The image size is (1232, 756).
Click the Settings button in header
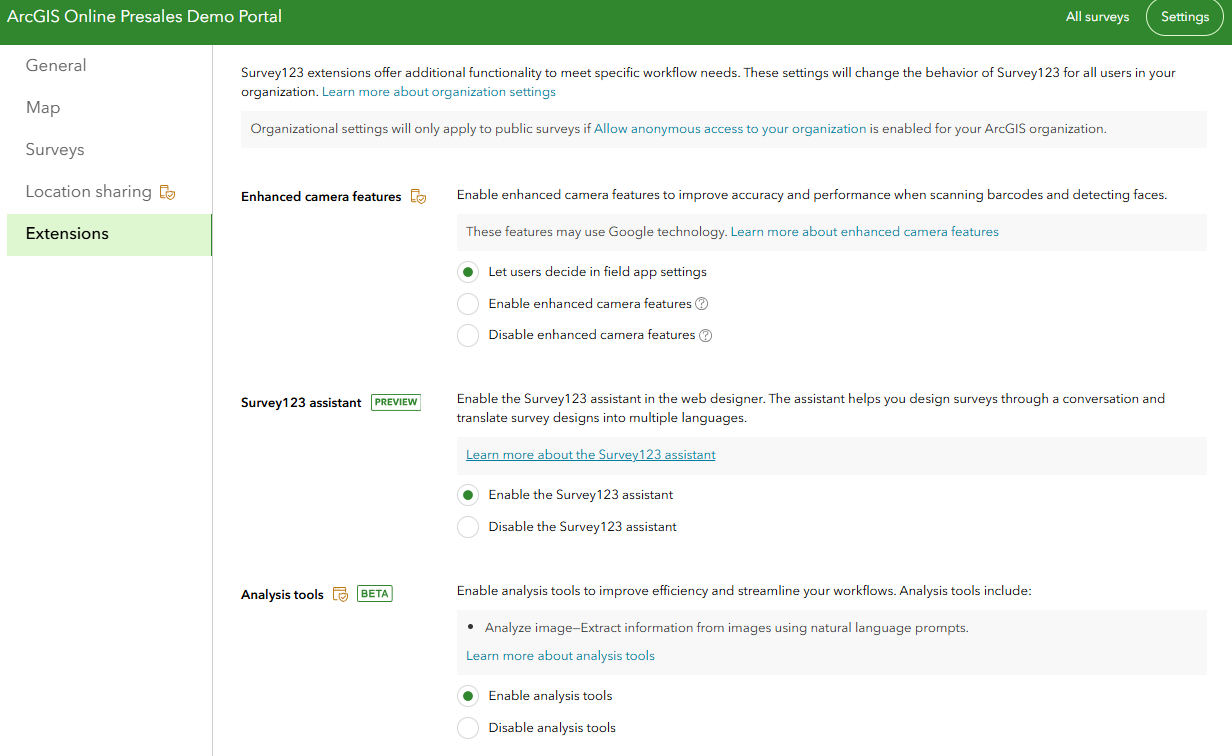[1185, 17]
